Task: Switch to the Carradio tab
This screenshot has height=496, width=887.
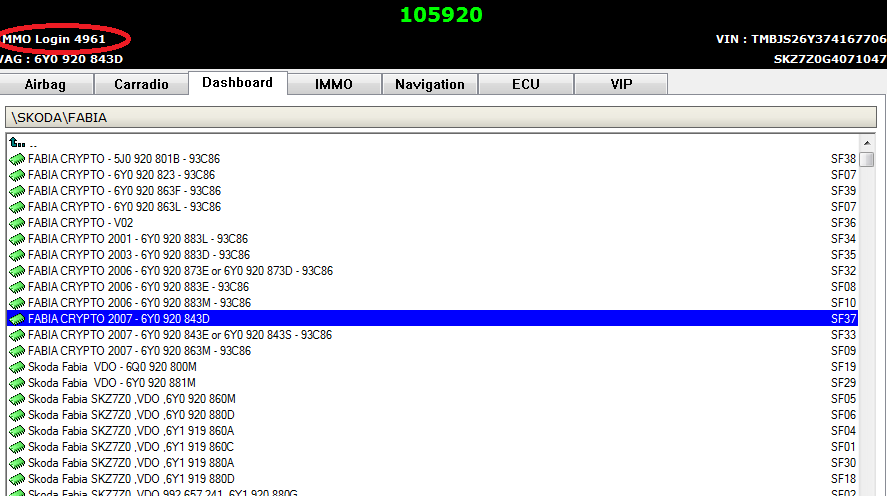Action: point(141,84)
